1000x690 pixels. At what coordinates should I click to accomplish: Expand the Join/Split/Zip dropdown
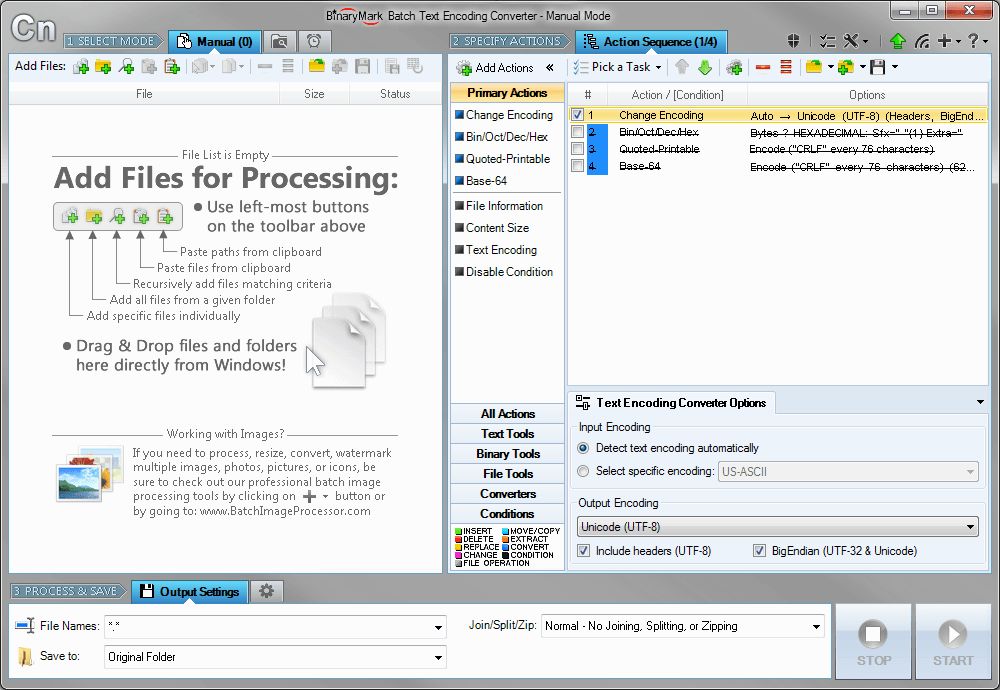tap(817, 626)
